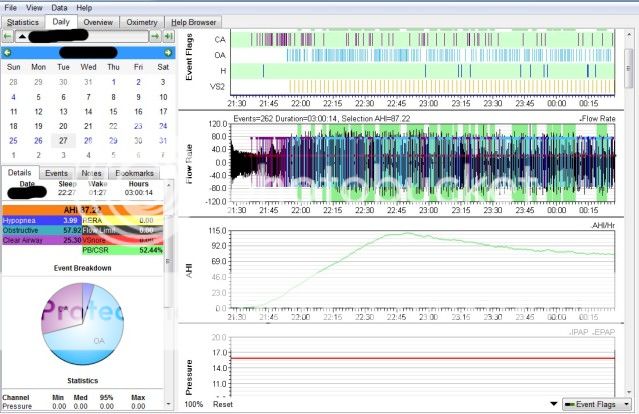The height and width of the screenshot is (414, 639).
Task: Click the details panel scrollbar
Action: pos(169,261)
